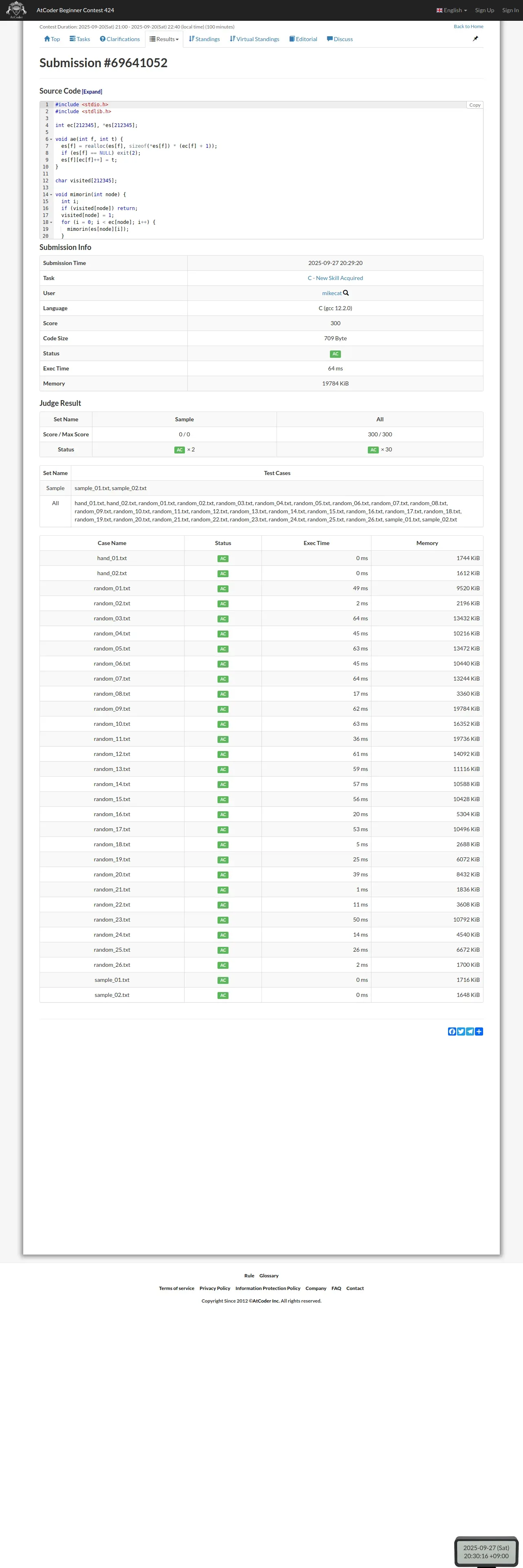The width and height of the screenshot is (523, 1568).
Task: Share submission on Twitter
Action: [x=461, y=1031]
